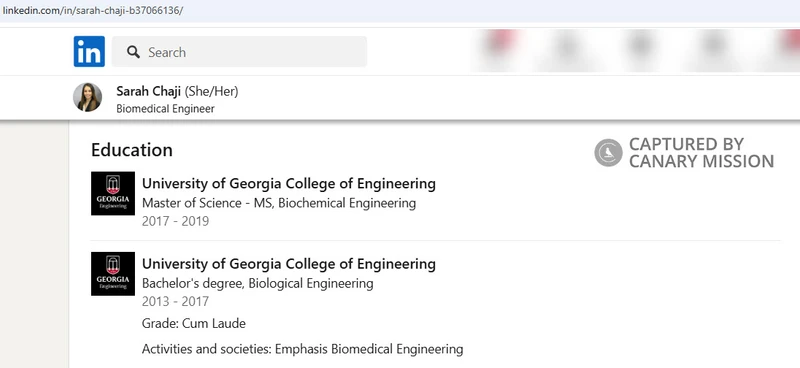This screenshot has height=368, width=800.
Task: Click the Biomedical Engineer headline text
Action: click(165, 109)
